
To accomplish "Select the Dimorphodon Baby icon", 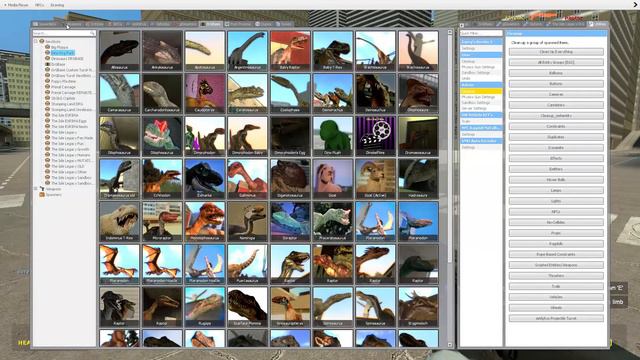I will click(247, 136).
